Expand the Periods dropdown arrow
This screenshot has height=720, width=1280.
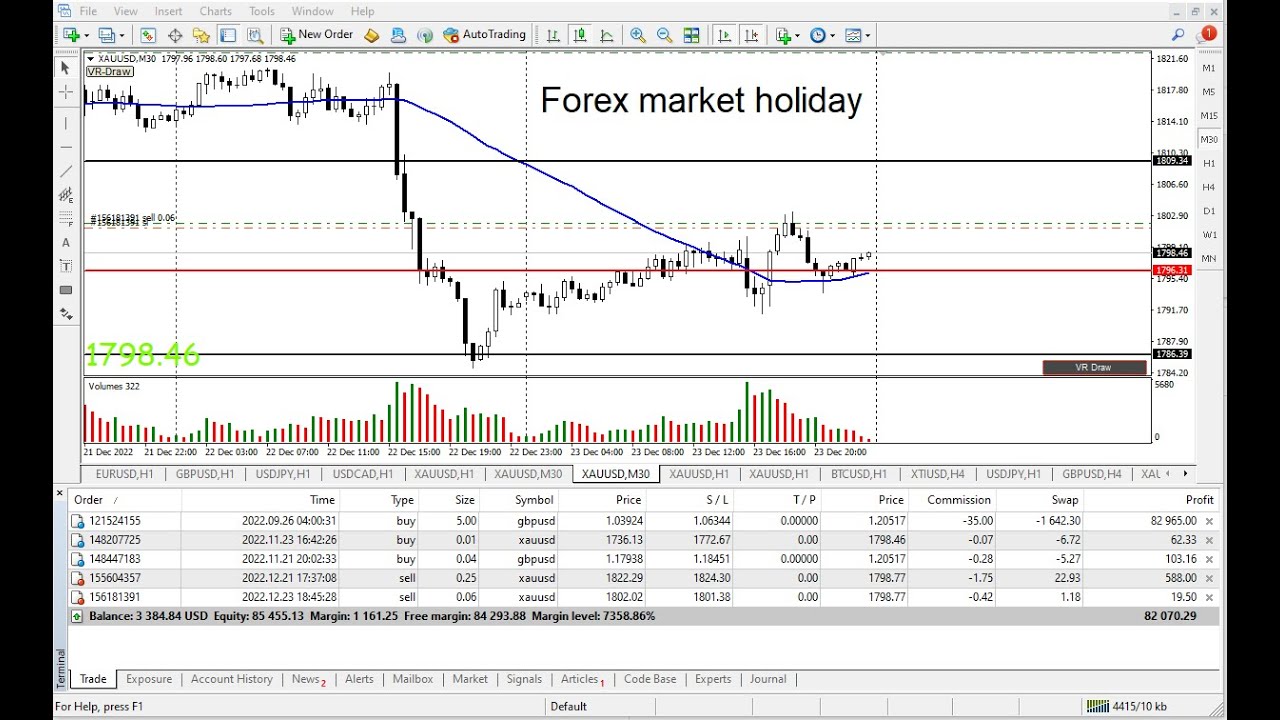click(834, 35)
